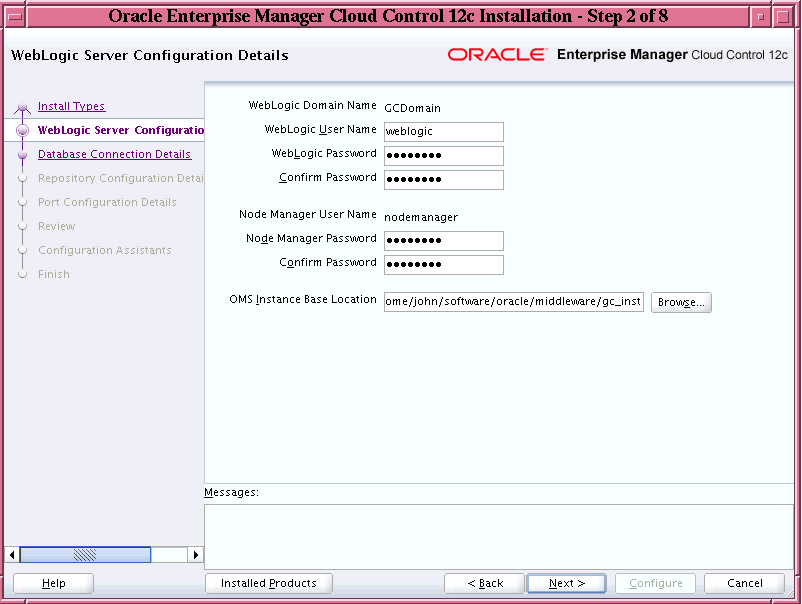The height and width of the screenshot is (604, 802).
Task: Browse for OMS instance base location
Action: point(681,302)
